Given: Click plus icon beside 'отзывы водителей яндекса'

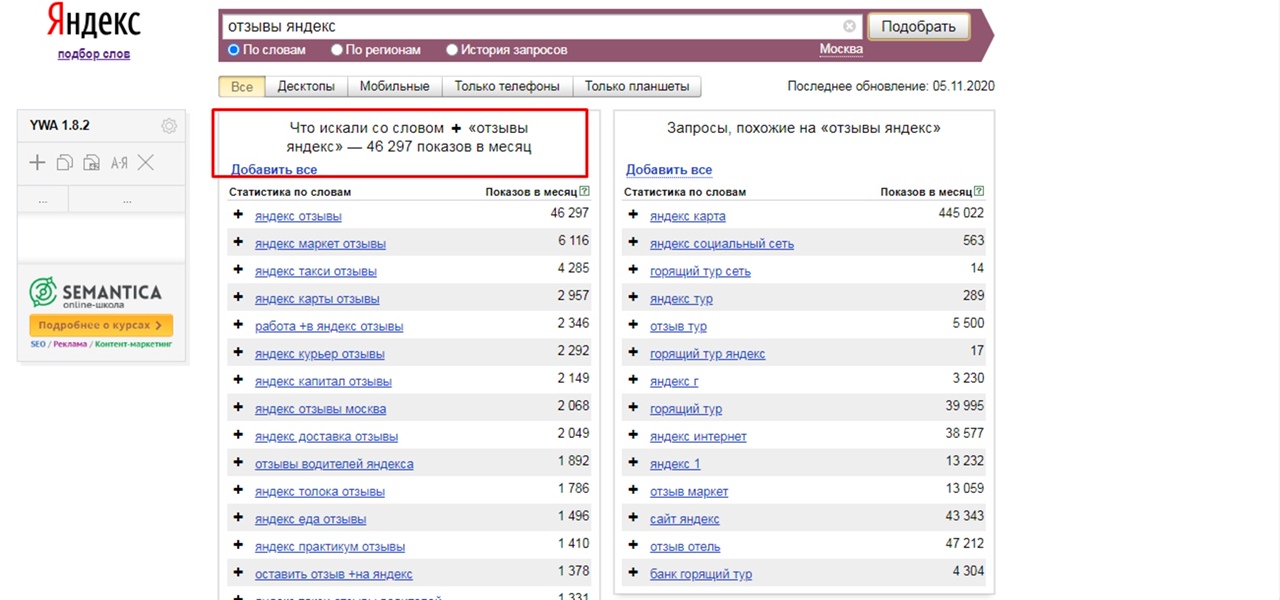Looking at the screenshot, I should pos(238,463).
